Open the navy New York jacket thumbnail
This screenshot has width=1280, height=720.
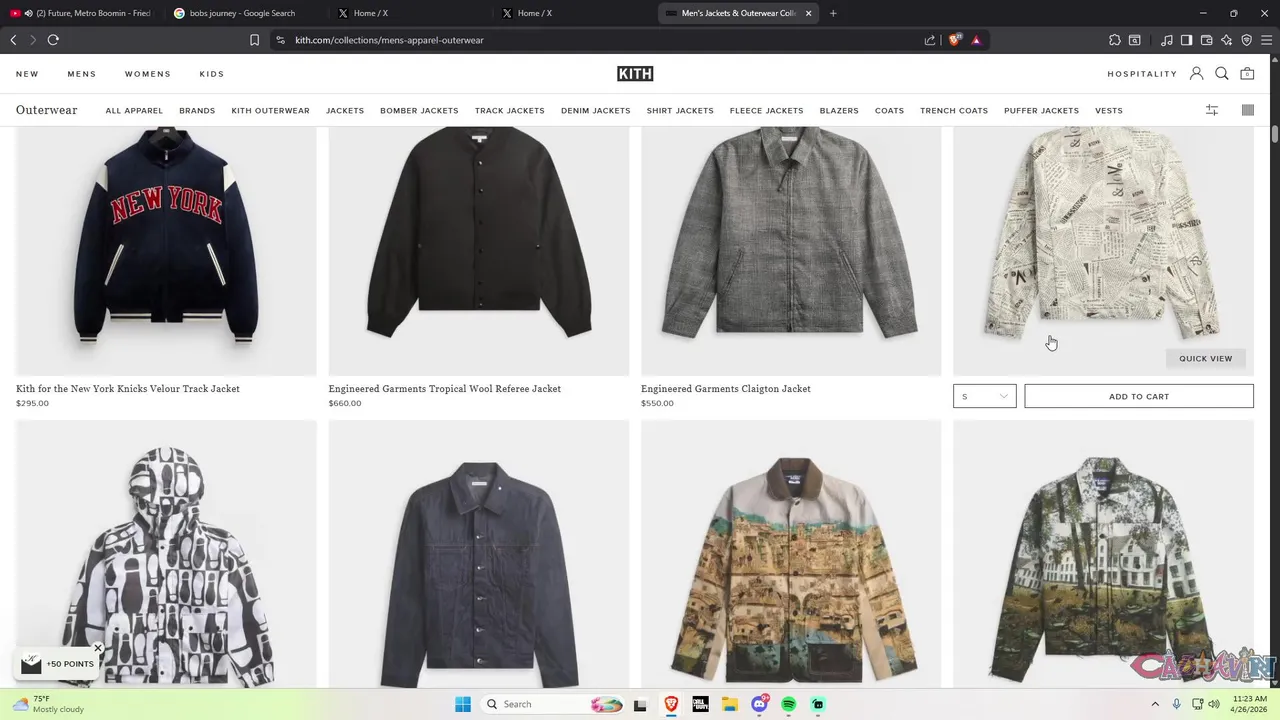[x=166, y=251]
